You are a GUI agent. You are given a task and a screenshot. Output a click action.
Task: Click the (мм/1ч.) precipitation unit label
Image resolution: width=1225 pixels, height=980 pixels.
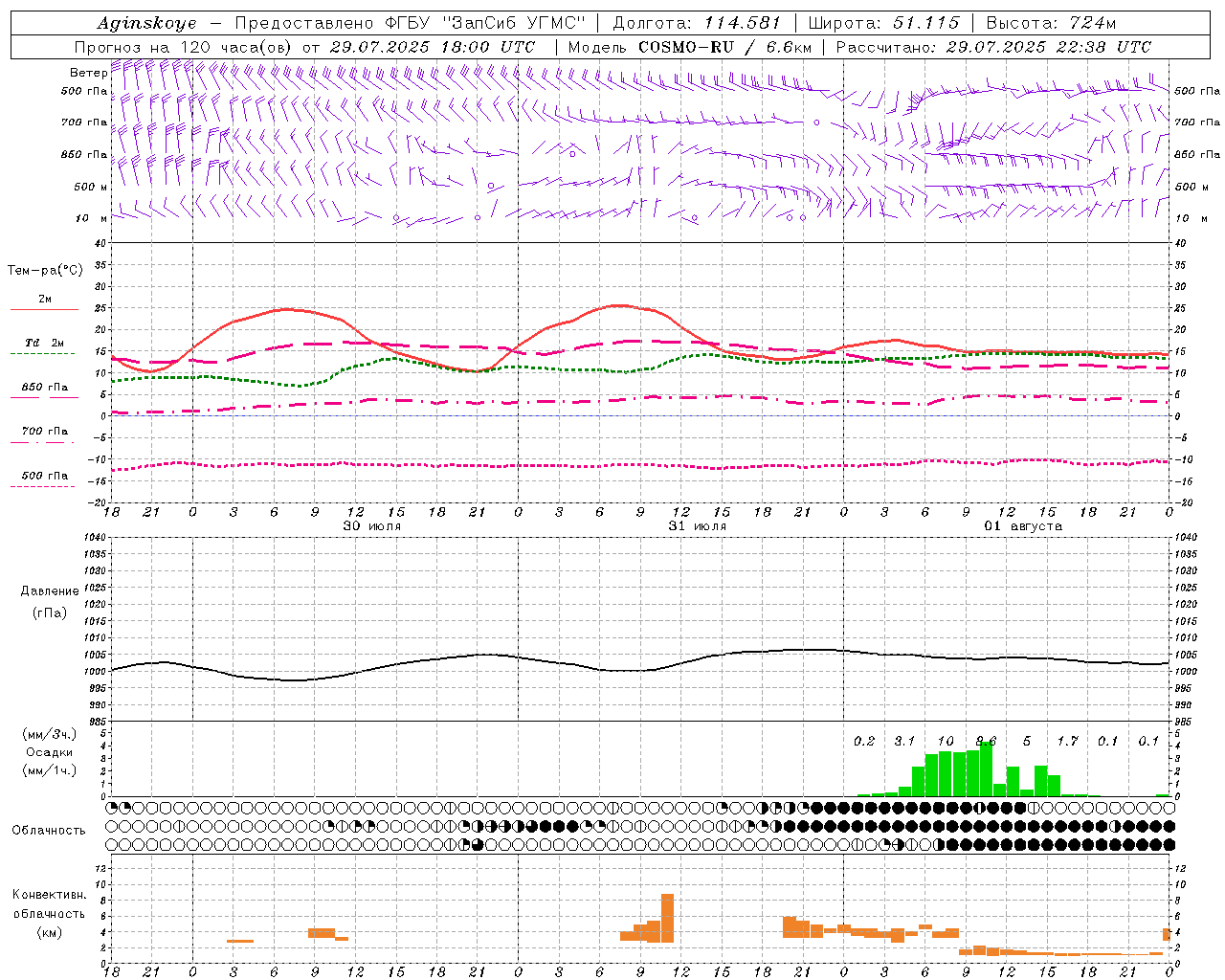(49, 770)
